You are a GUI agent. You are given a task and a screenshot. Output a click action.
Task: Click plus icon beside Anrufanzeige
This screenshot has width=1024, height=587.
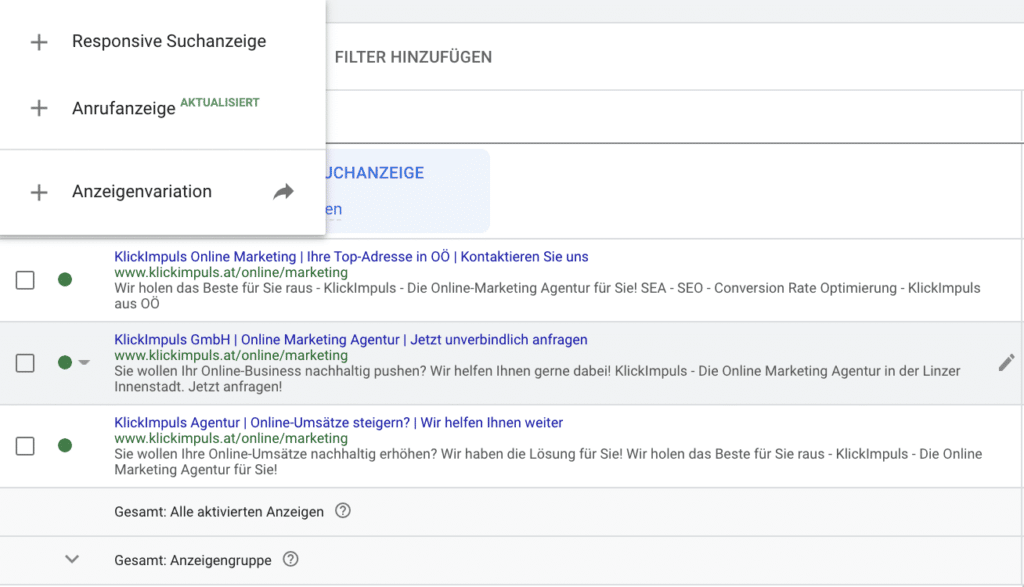[39, 109]
